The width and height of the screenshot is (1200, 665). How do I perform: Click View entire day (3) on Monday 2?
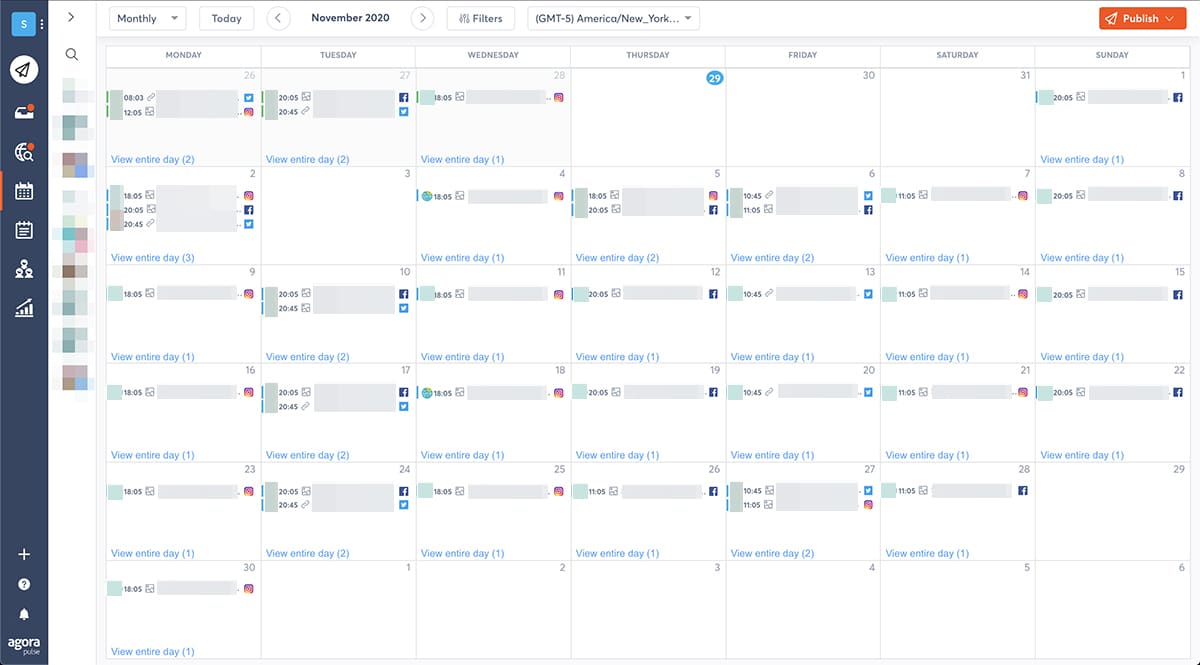(x=153, y=258)
